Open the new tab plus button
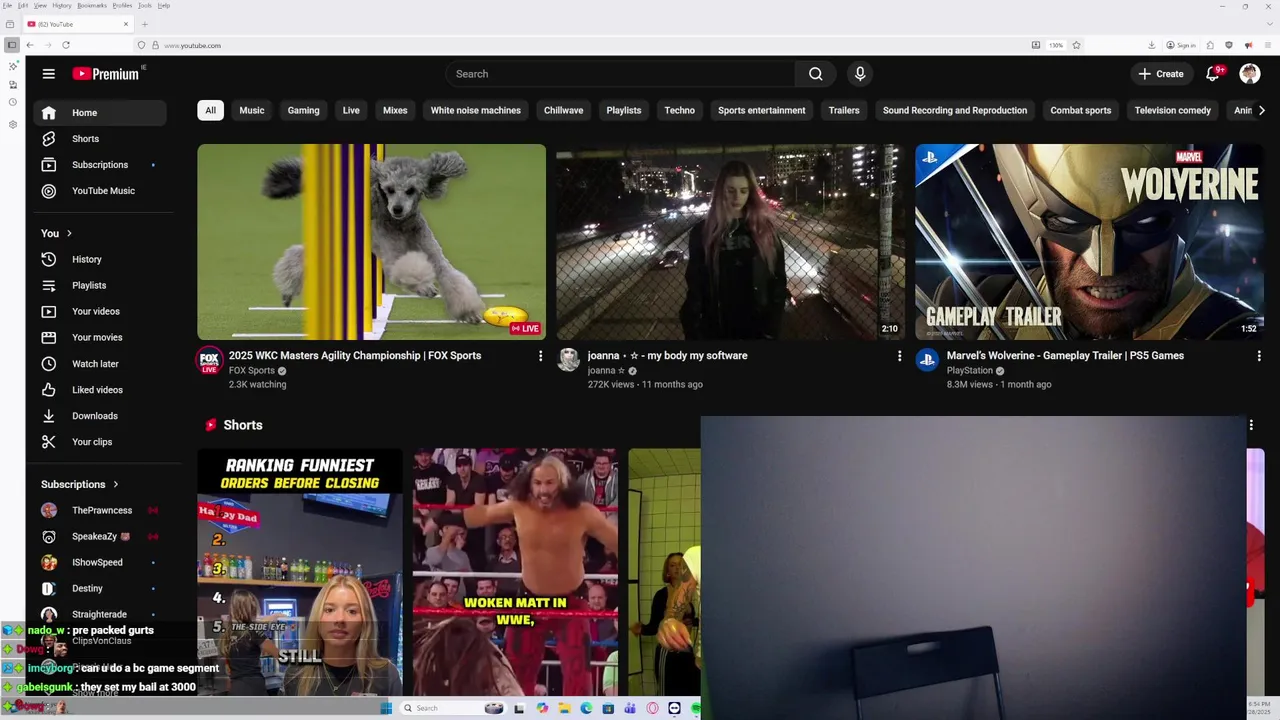The height and width of the screenshot is (720, 1280). pos(145,24)
